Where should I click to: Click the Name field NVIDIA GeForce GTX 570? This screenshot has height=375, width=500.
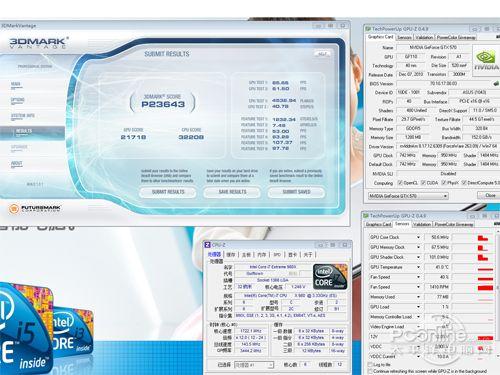[433, 48]
